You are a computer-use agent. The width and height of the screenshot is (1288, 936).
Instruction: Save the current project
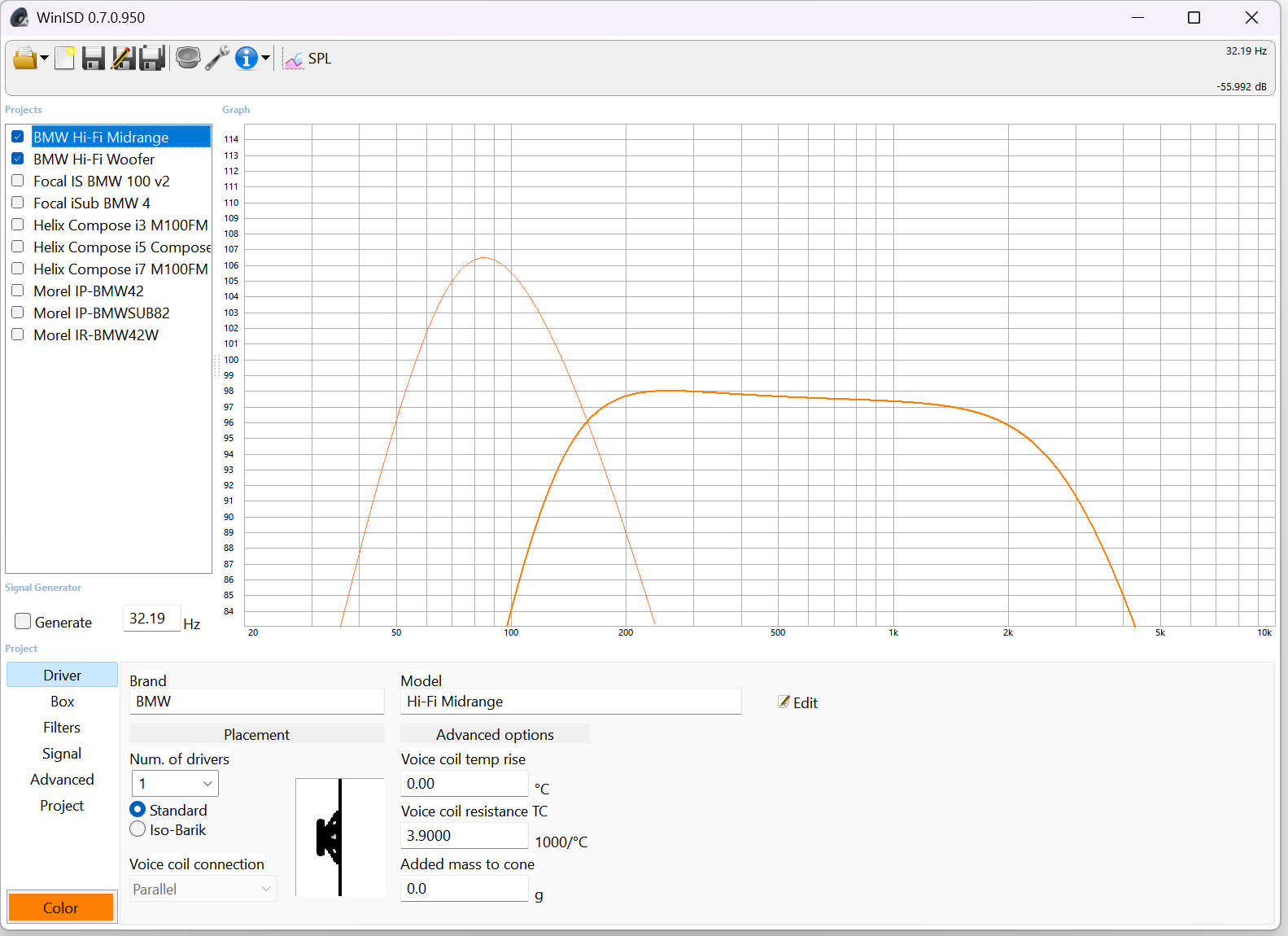click(x=94, y=59)
